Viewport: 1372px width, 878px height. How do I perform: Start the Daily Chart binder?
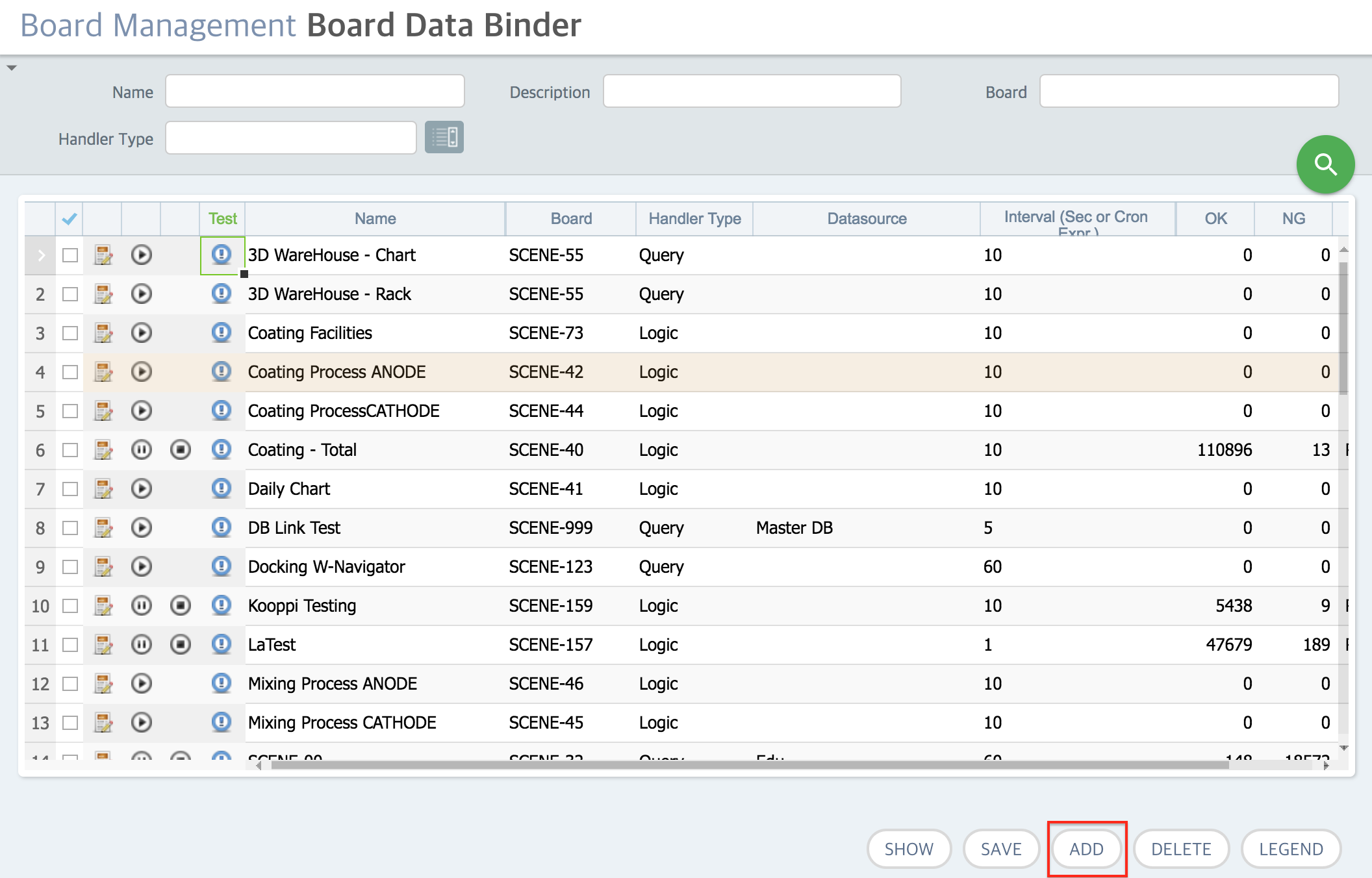[x=142, y=488]
